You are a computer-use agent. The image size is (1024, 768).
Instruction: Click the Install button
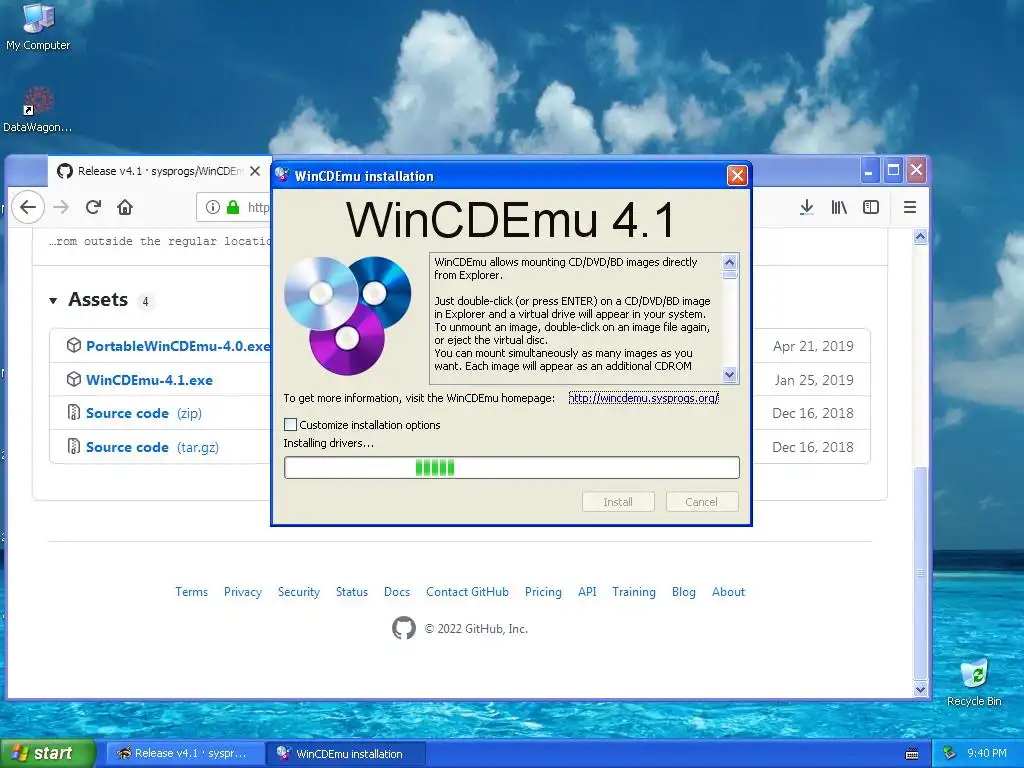pyautogui.click(x=618, y=502)
